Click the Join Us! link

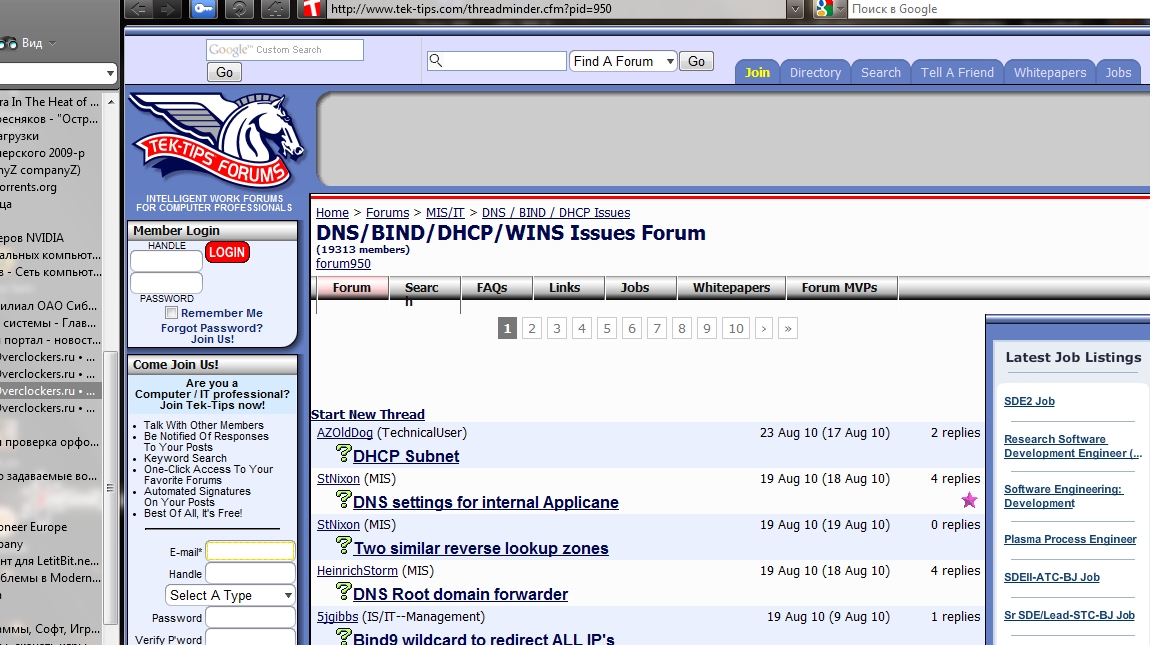click(x=213, y=339)
